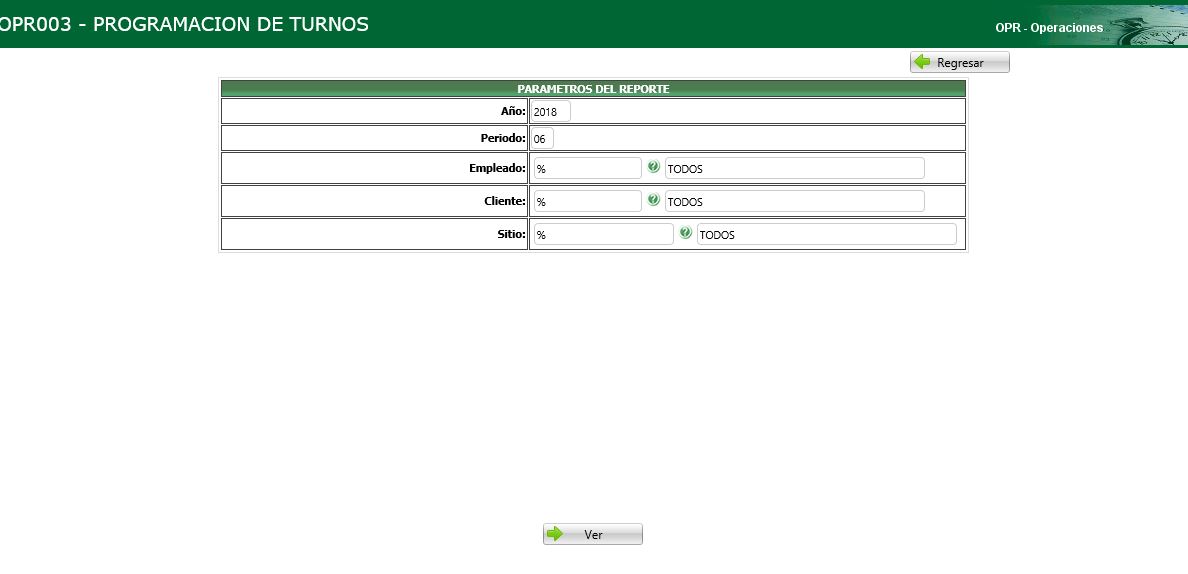
Task: Click the Año: label
Action: (x=513, y=111)
